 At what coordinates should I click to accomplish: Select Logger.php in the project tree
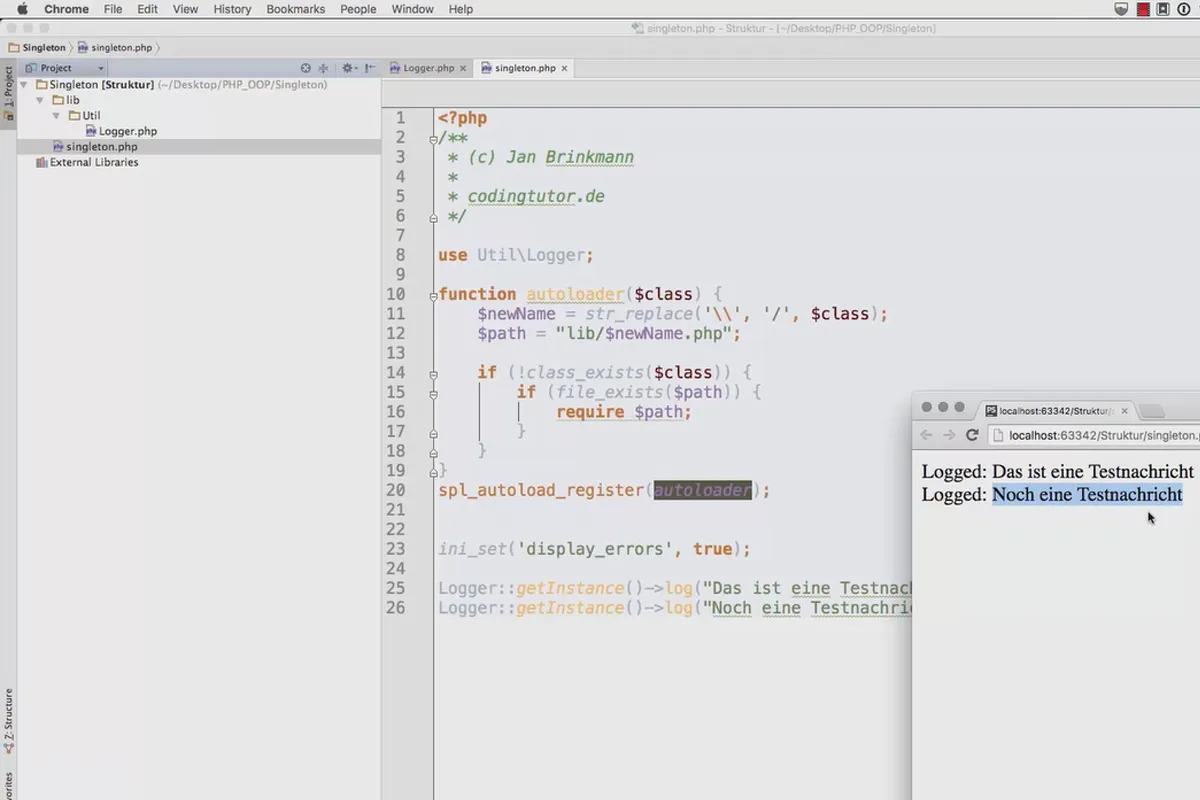point(128,131)
